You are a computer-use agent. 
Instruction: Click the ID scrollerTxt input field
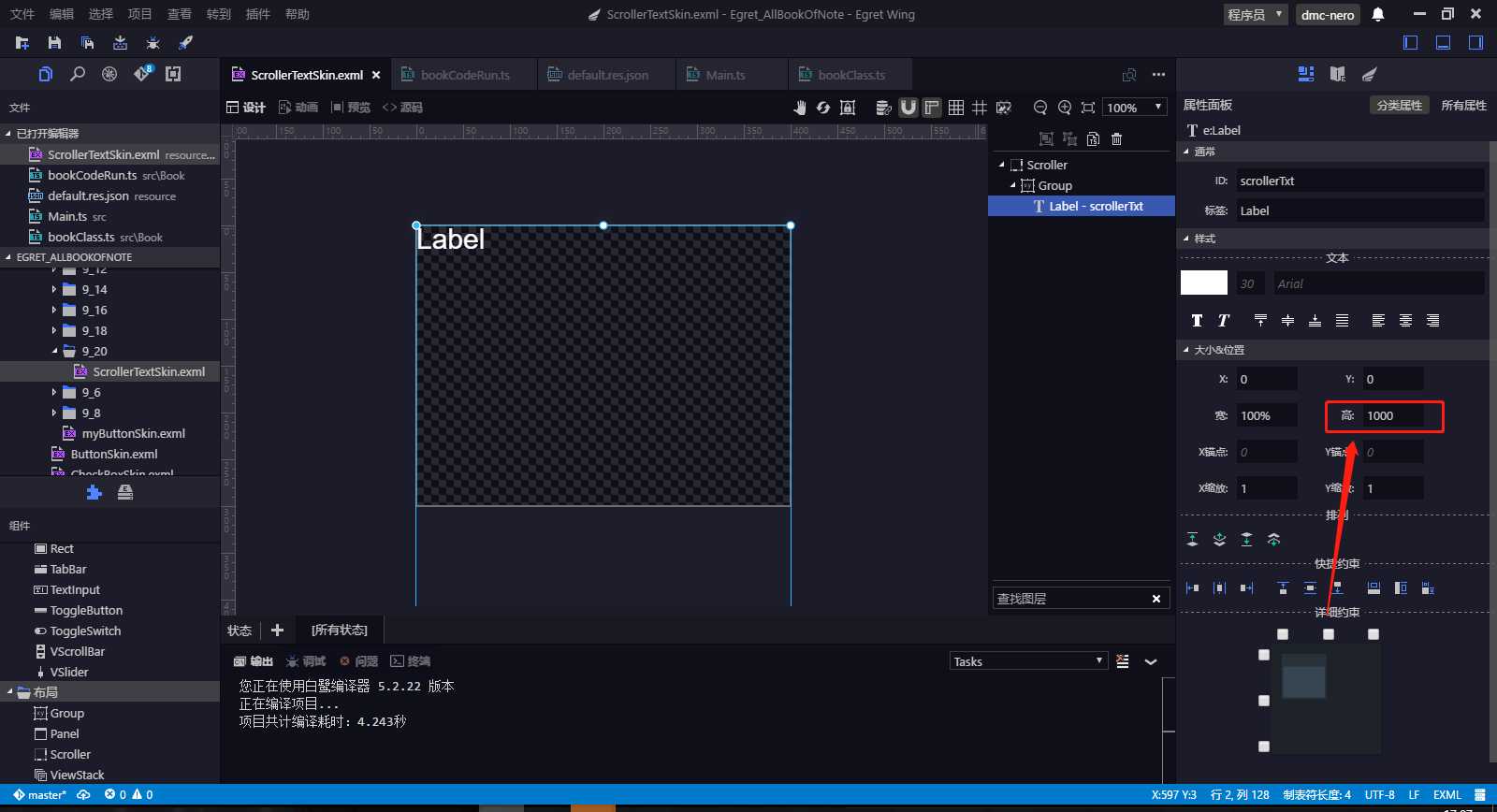(1359, 181)
